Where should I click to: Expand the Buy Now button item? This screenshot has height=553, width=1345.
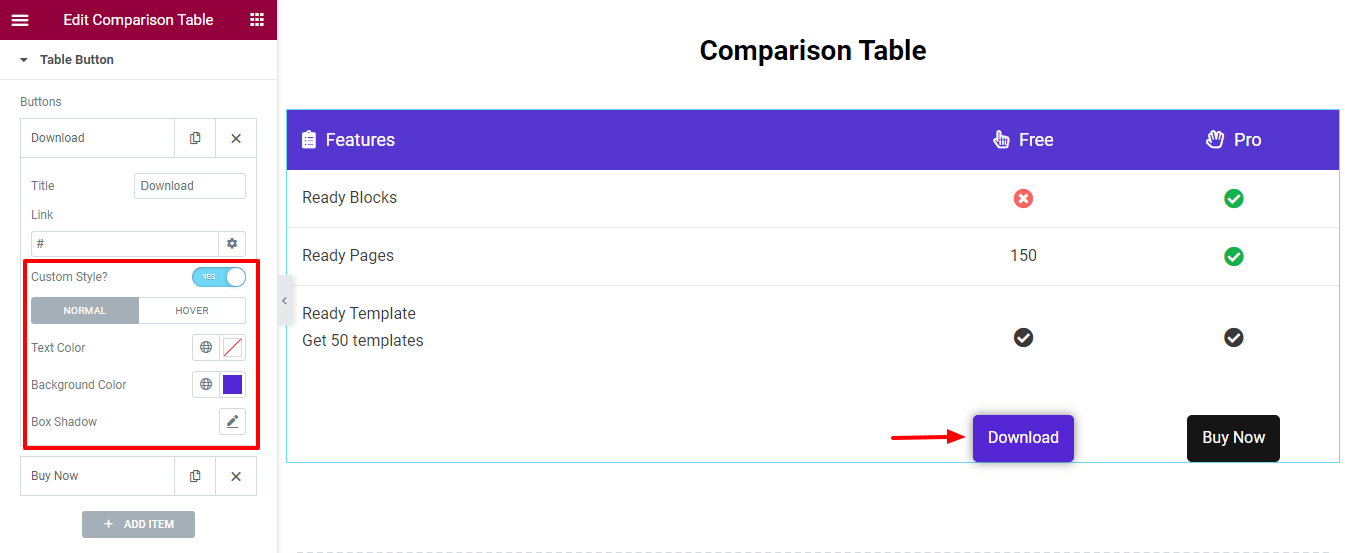[96, 476]
